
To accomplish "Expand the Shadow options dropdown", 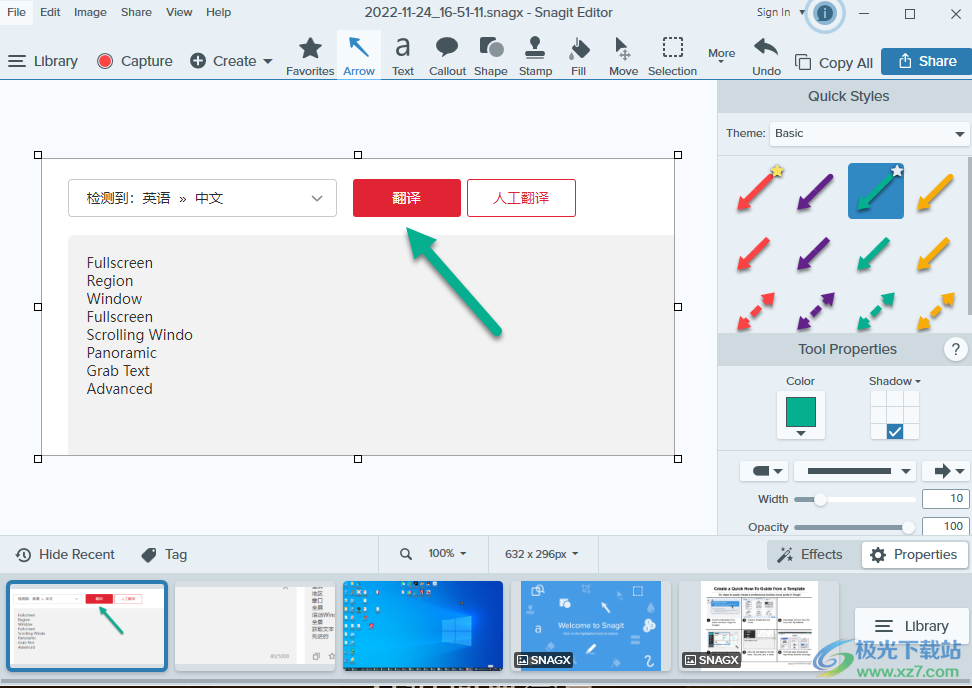I will (x=895, y=381).
